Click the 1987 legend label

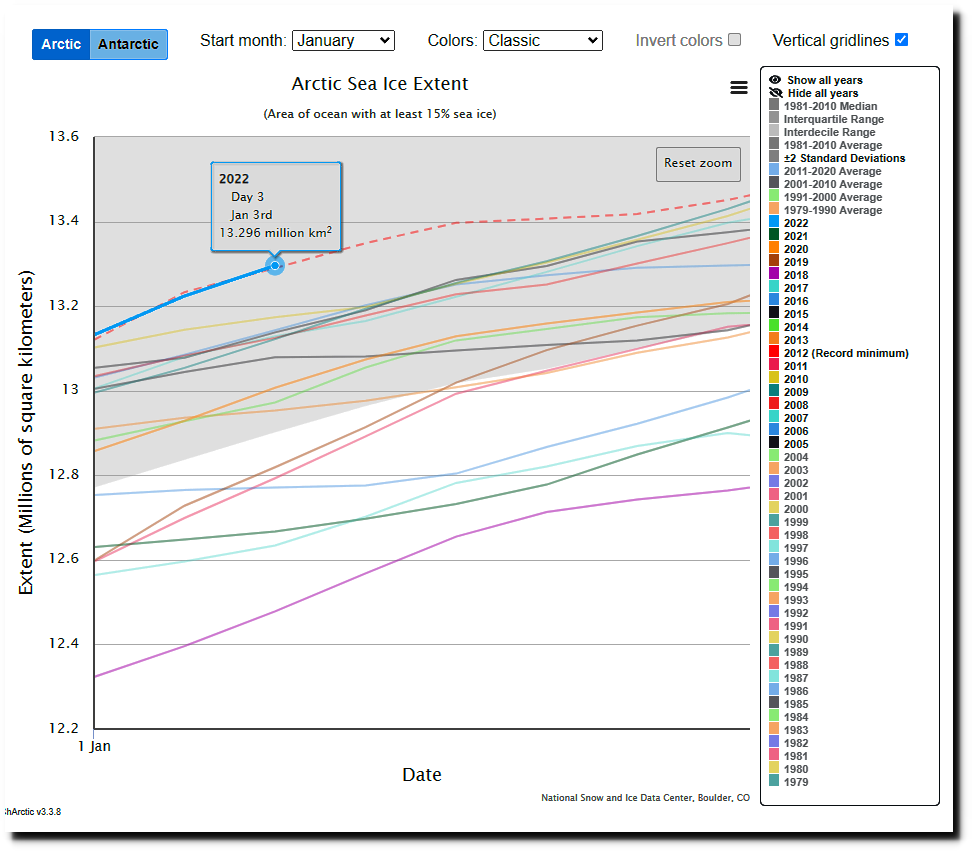tap(796, 679)
